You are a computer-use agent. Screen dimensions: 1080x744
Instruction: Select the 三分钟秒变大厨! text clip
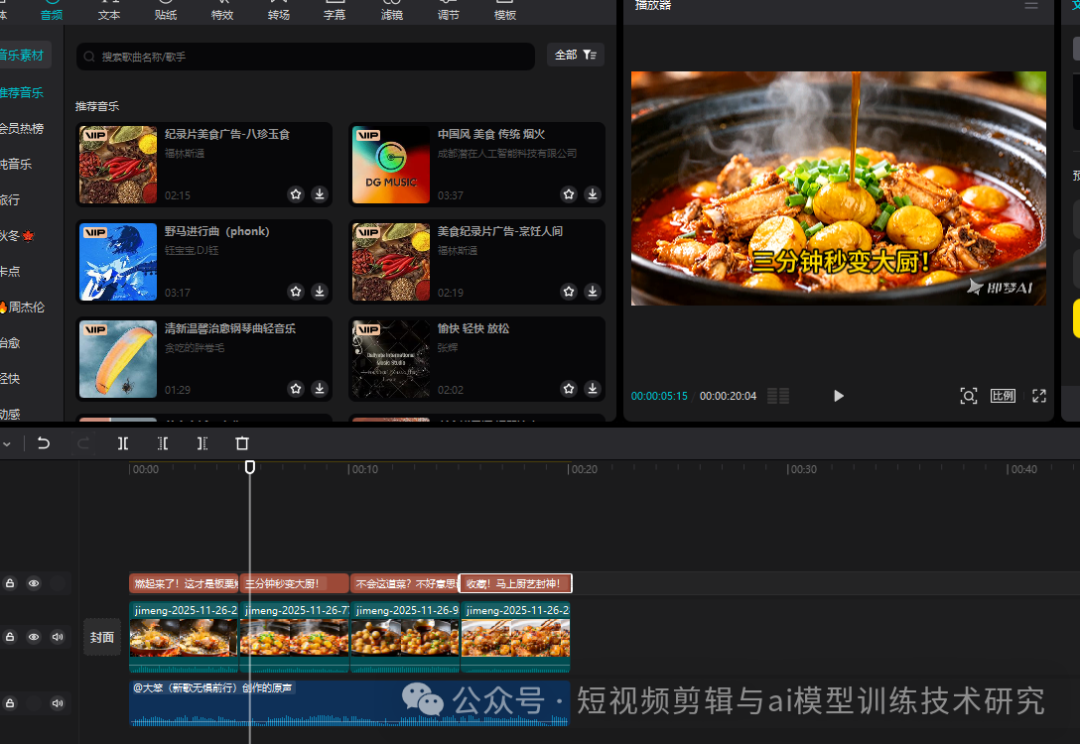294,583
